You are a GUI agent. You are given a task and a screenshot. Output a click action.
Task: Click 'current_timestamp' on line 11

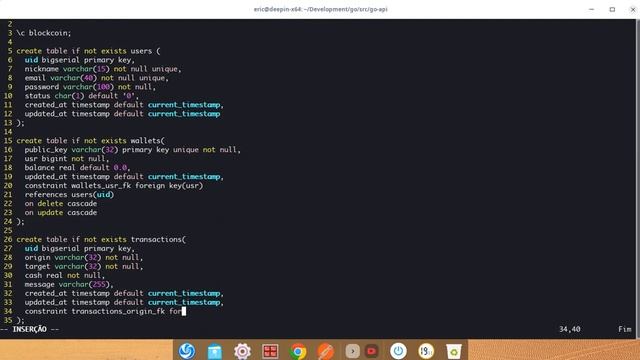[x=184, y=105]
